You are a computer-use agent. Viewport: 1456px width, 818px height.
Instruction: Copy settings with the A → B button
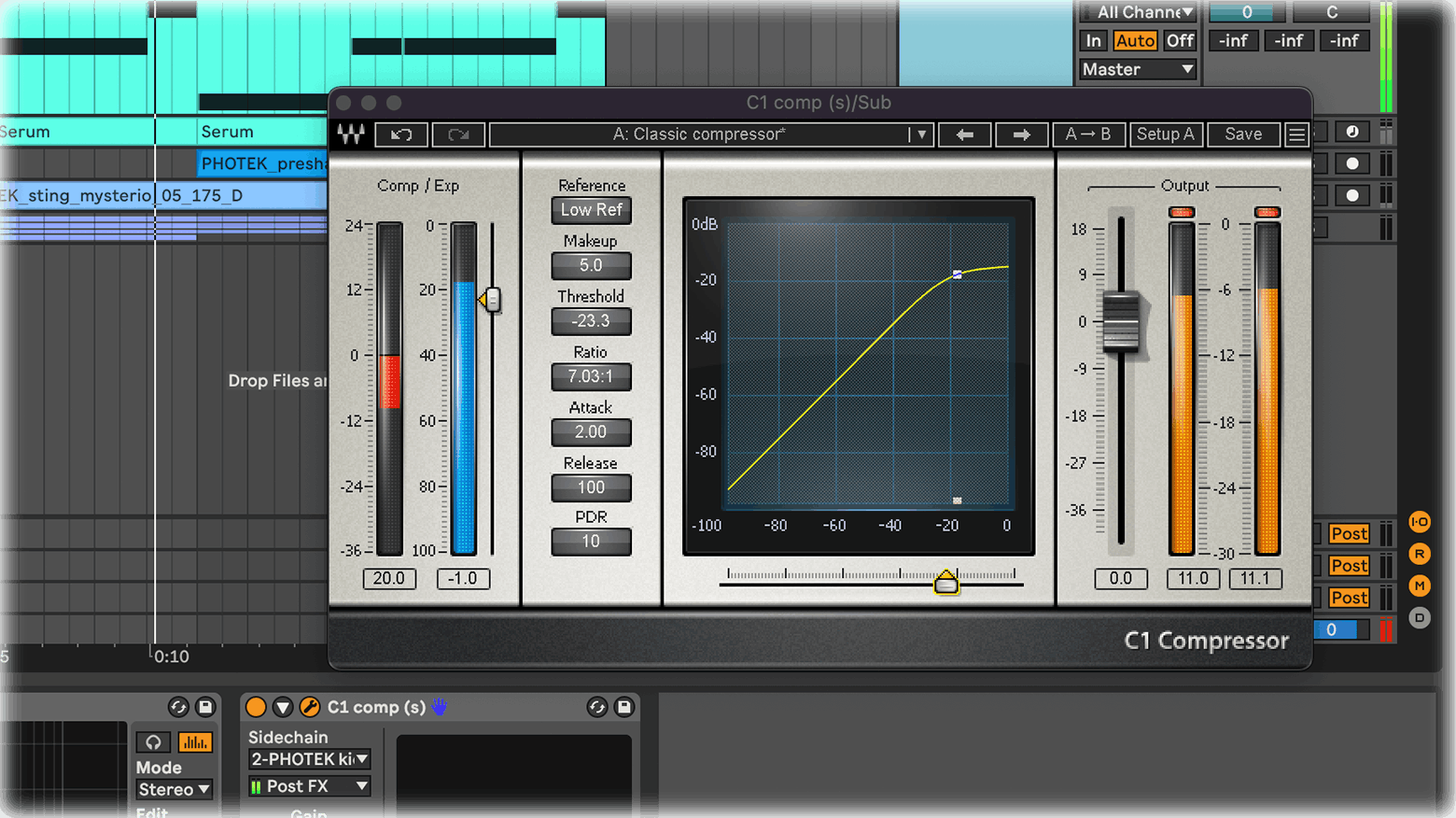[1088, 134]
